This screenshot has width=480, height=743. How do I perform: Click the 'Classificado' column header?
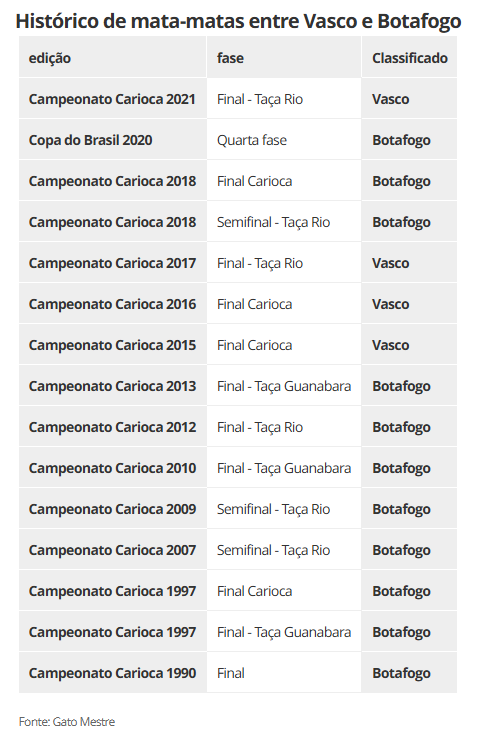(409, 58)
